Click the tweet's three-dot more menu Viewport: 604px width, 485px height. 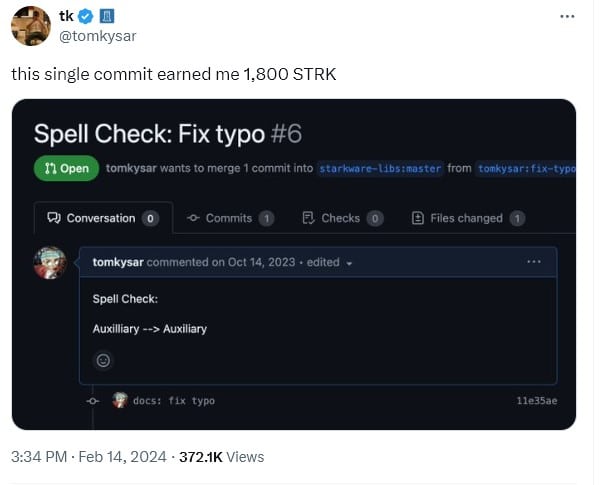568,18
